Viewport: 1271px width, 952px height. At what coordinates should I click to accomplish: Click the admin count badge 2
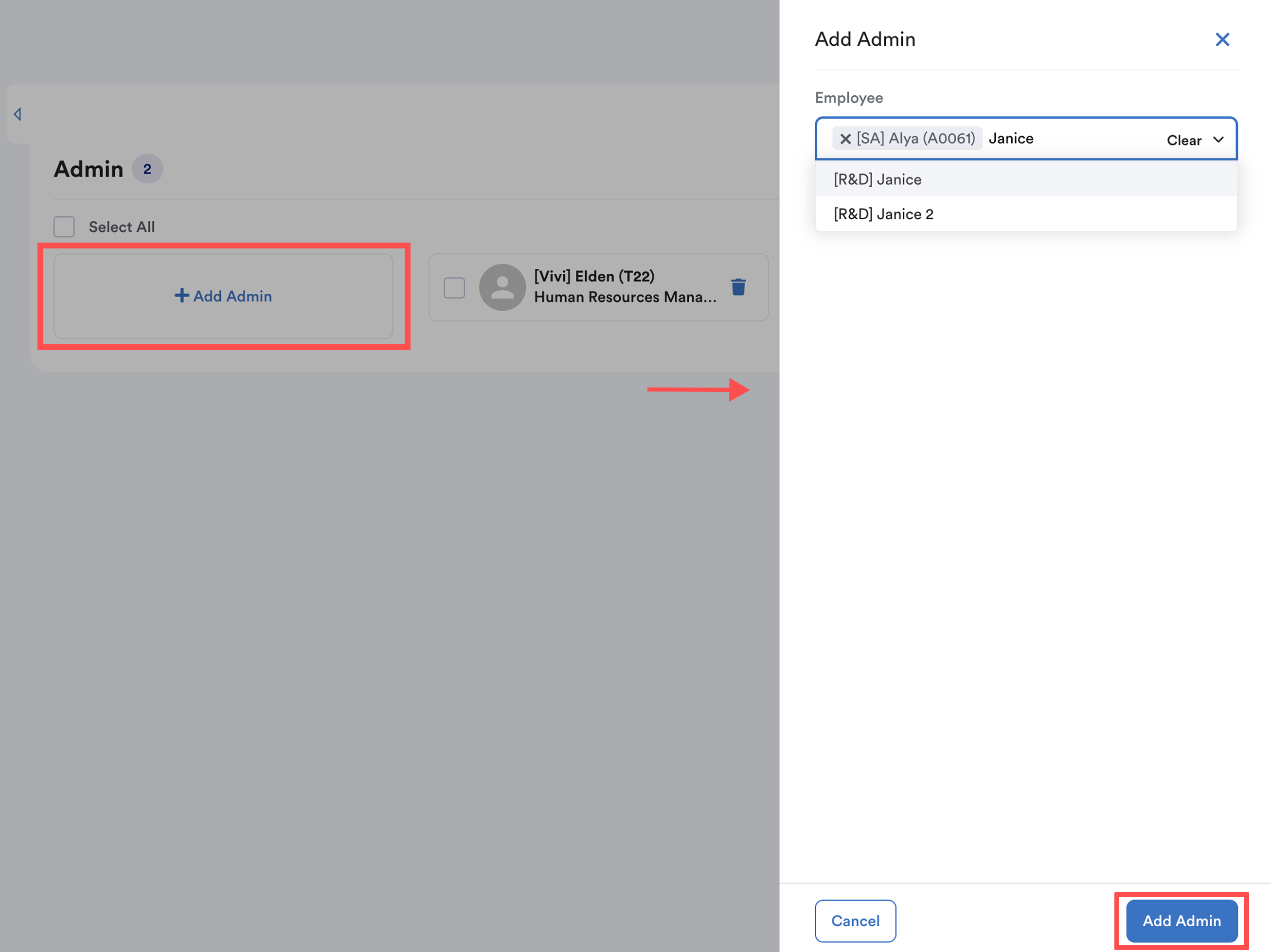click(x=147, y=169)
